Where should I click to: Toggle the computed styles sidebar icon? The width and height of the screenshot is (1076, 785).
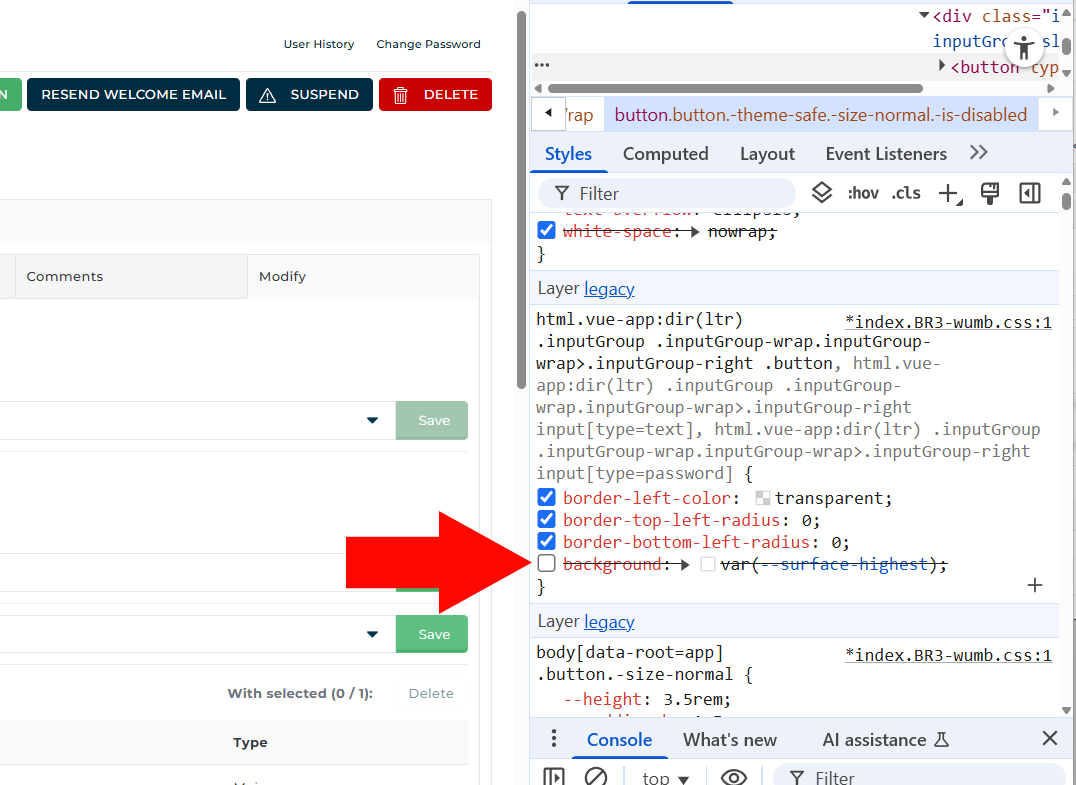click(1029, 194)
